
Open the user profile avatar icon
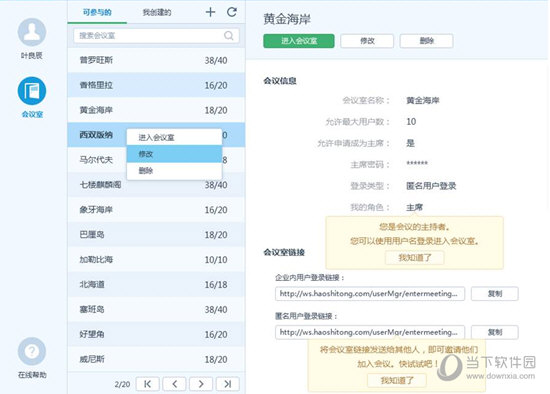[32, 32]
